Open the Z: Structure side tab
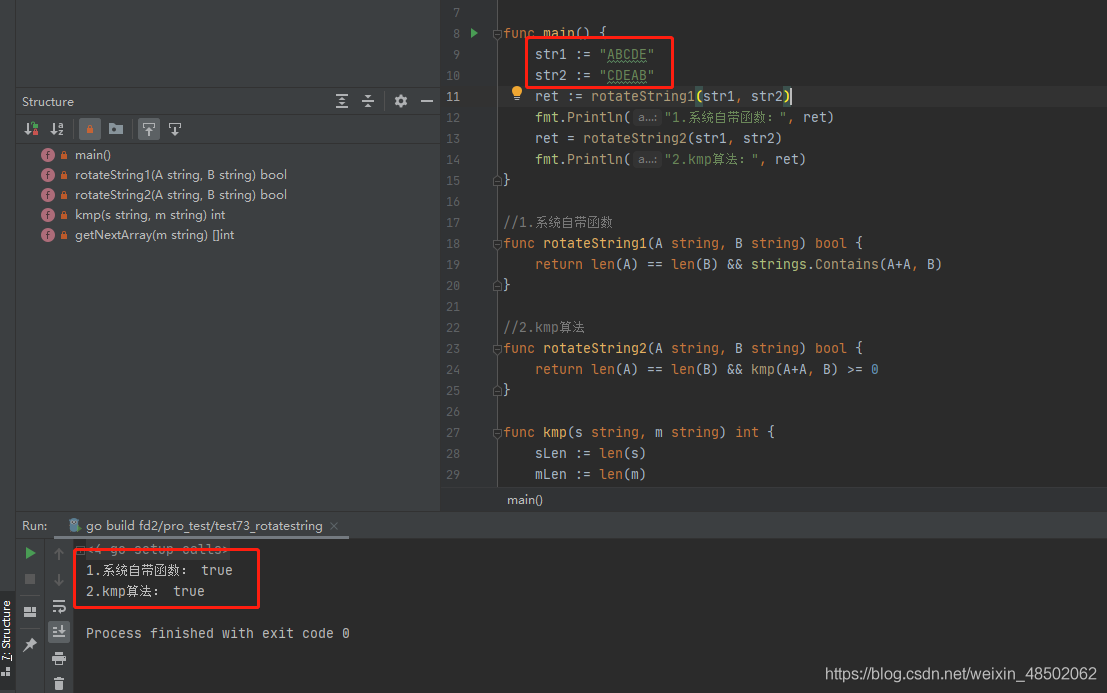The height and width of the screenshot is (693, 1107). pyautogui.click(x=6, y=637)
